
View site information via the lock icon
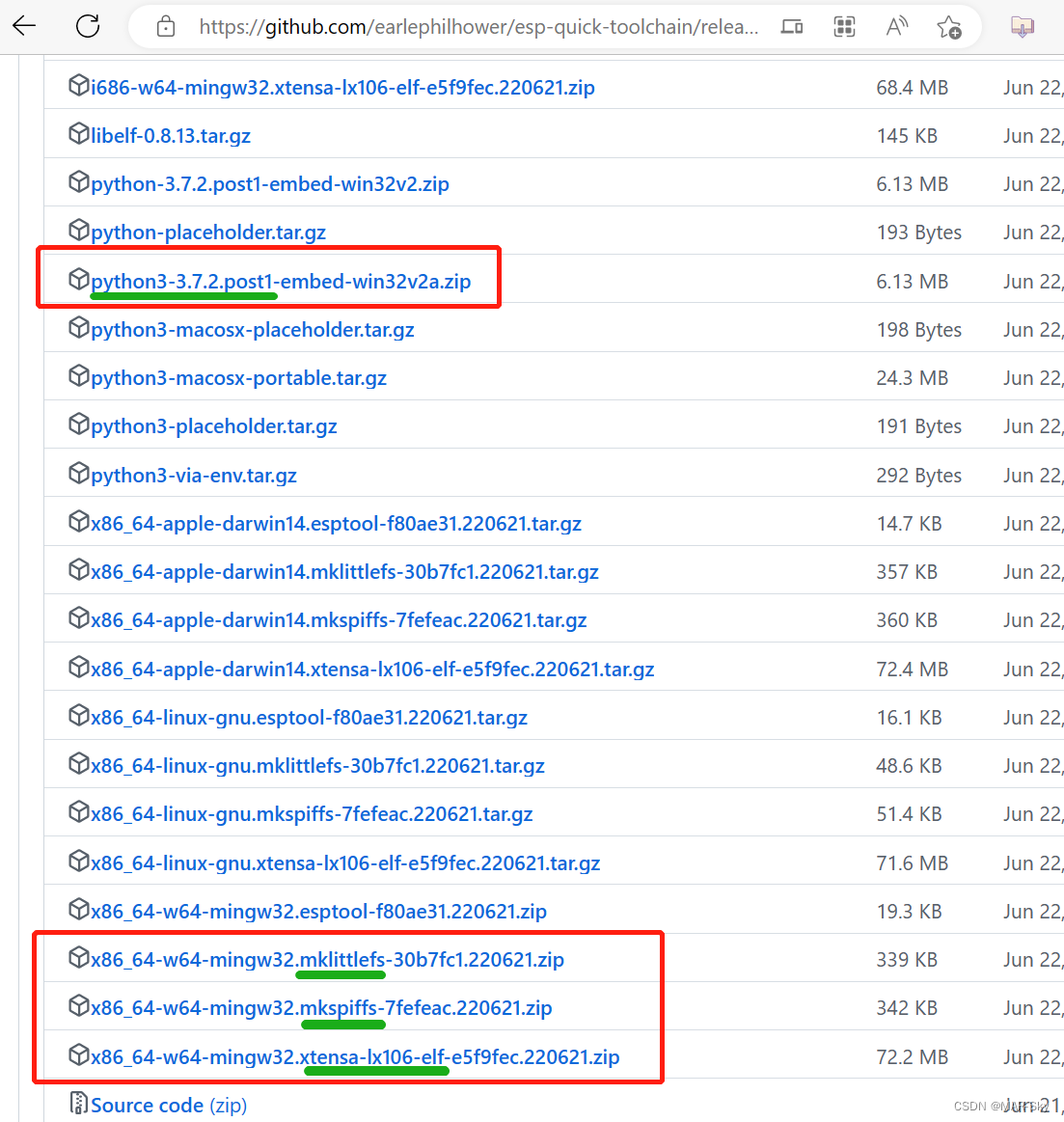pos(166,27)
